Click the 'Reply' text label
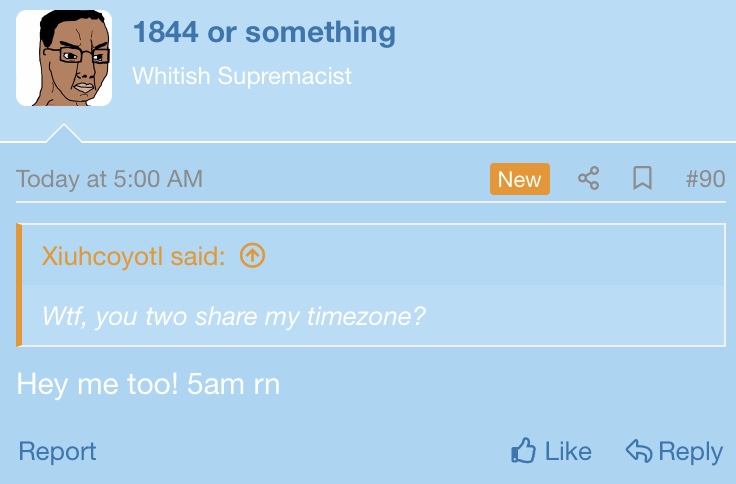 pyautogui.click(x=690, y=452)
